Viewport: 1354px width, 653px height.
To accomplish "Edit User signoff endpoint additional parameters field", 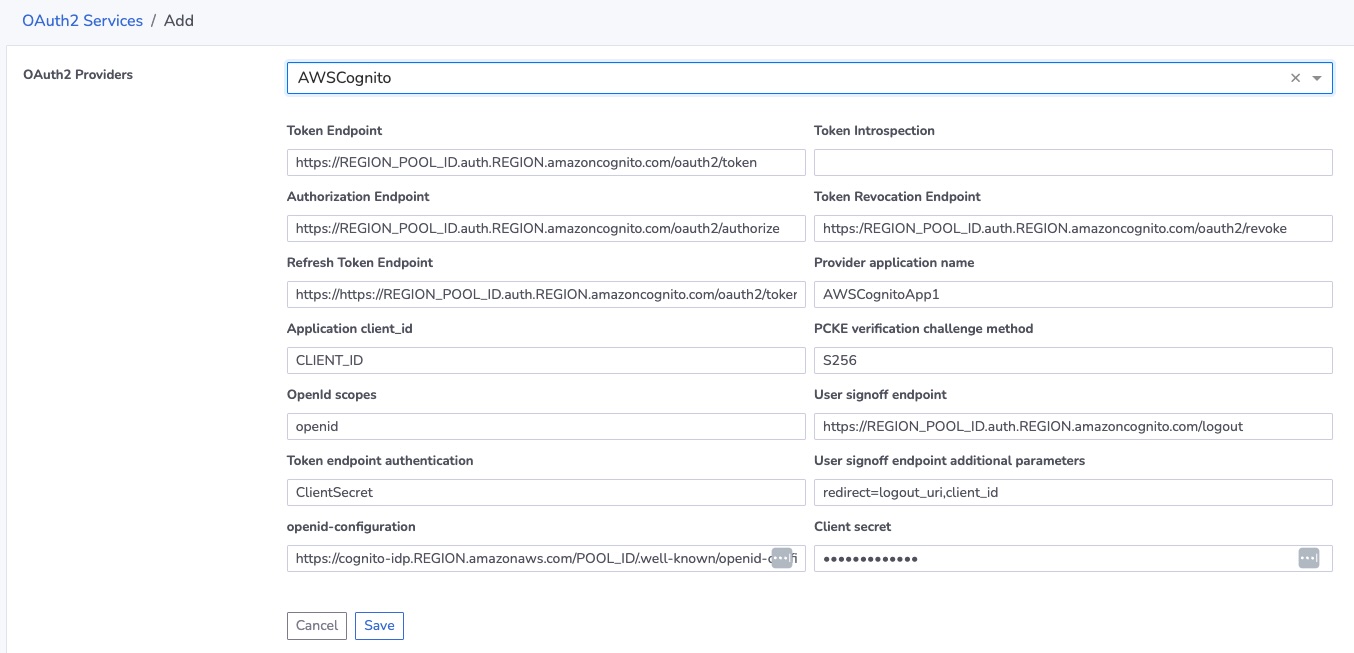I will [1072, 492].
